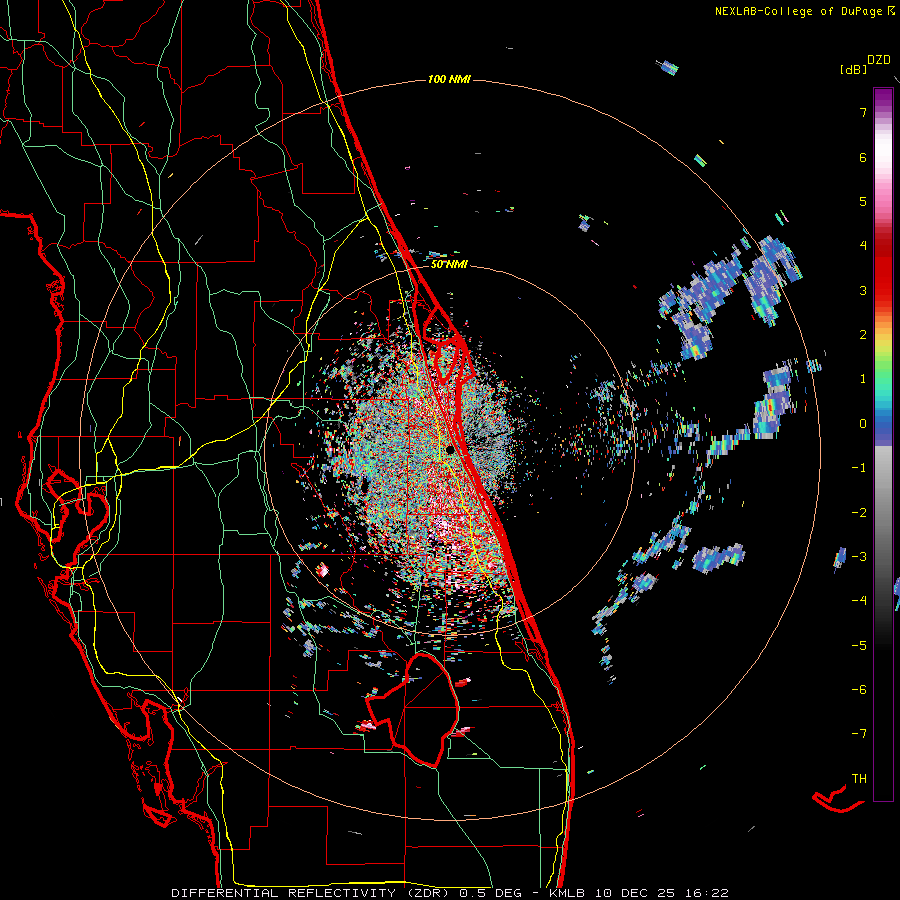Click the DZD product label
The image size is (900, 900).
coord(879,60)
